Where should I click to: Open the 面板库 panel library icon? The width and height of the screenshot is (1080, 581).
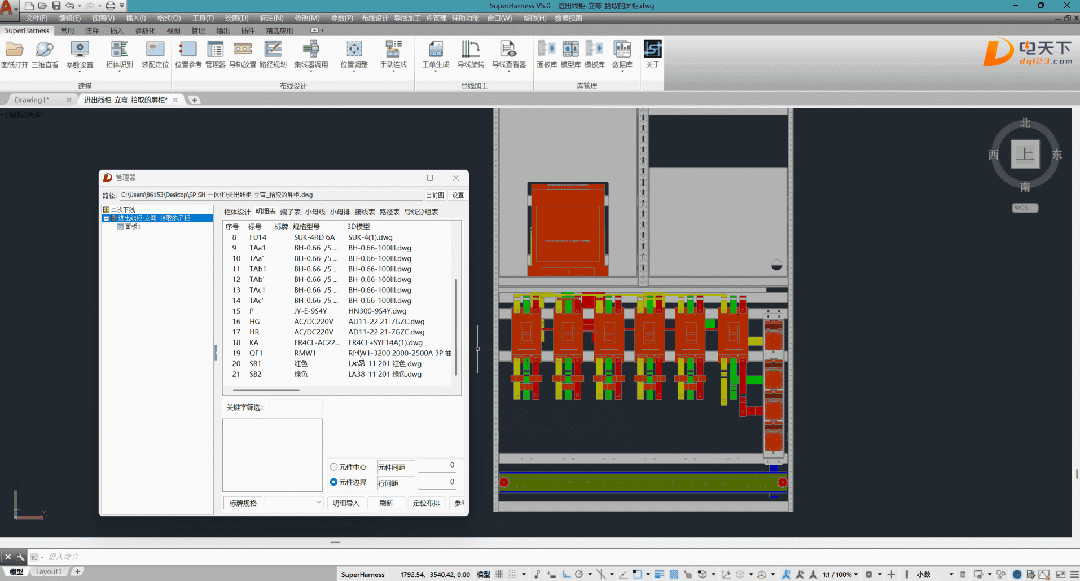(547, 50)
